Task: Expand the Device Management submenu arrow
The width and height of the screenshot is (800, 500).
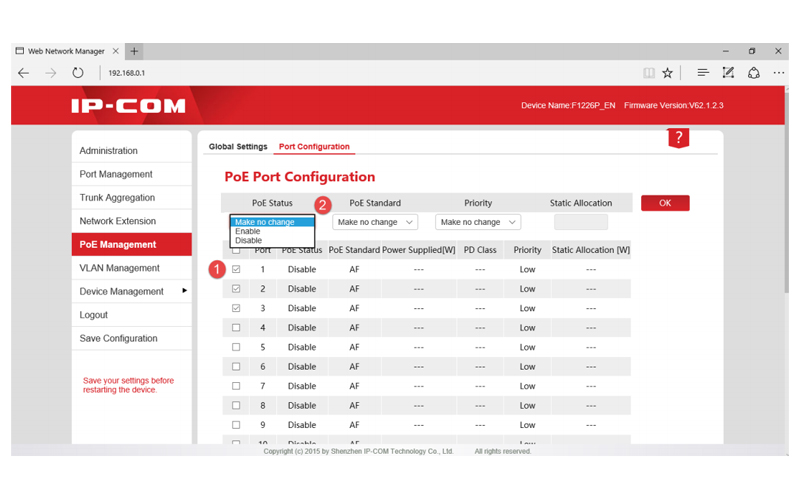Action: [x=184, y=290]
